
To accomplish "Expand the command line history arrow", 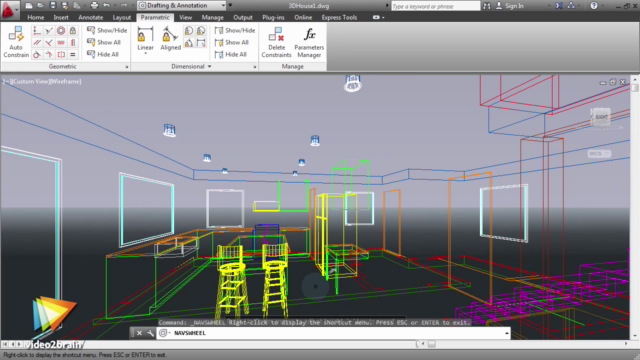I will [507, 333].
